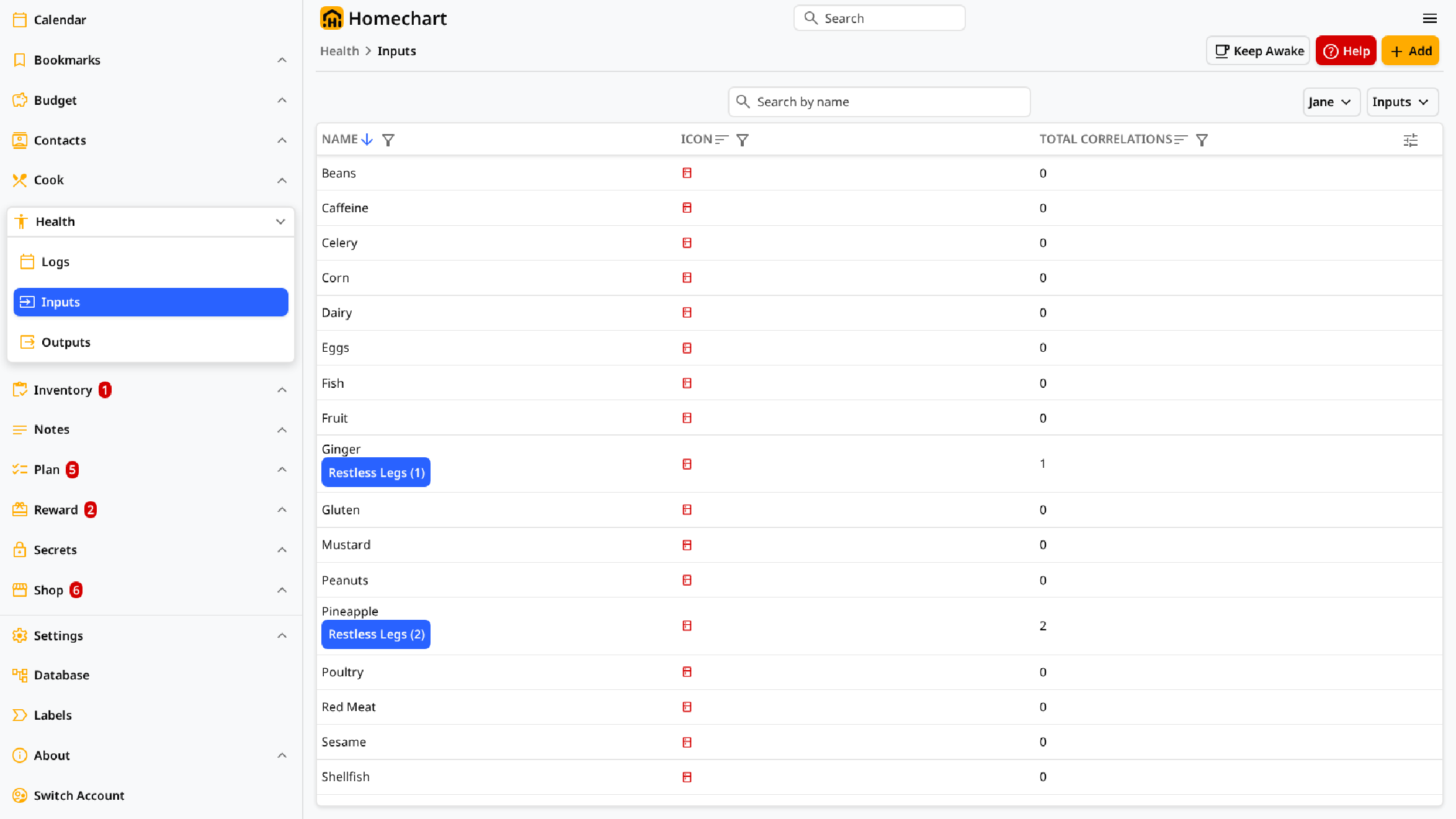Expand the Inventory section chevron
The width and height of the screenshot is (1456, 819).
[x=282, y=390]
